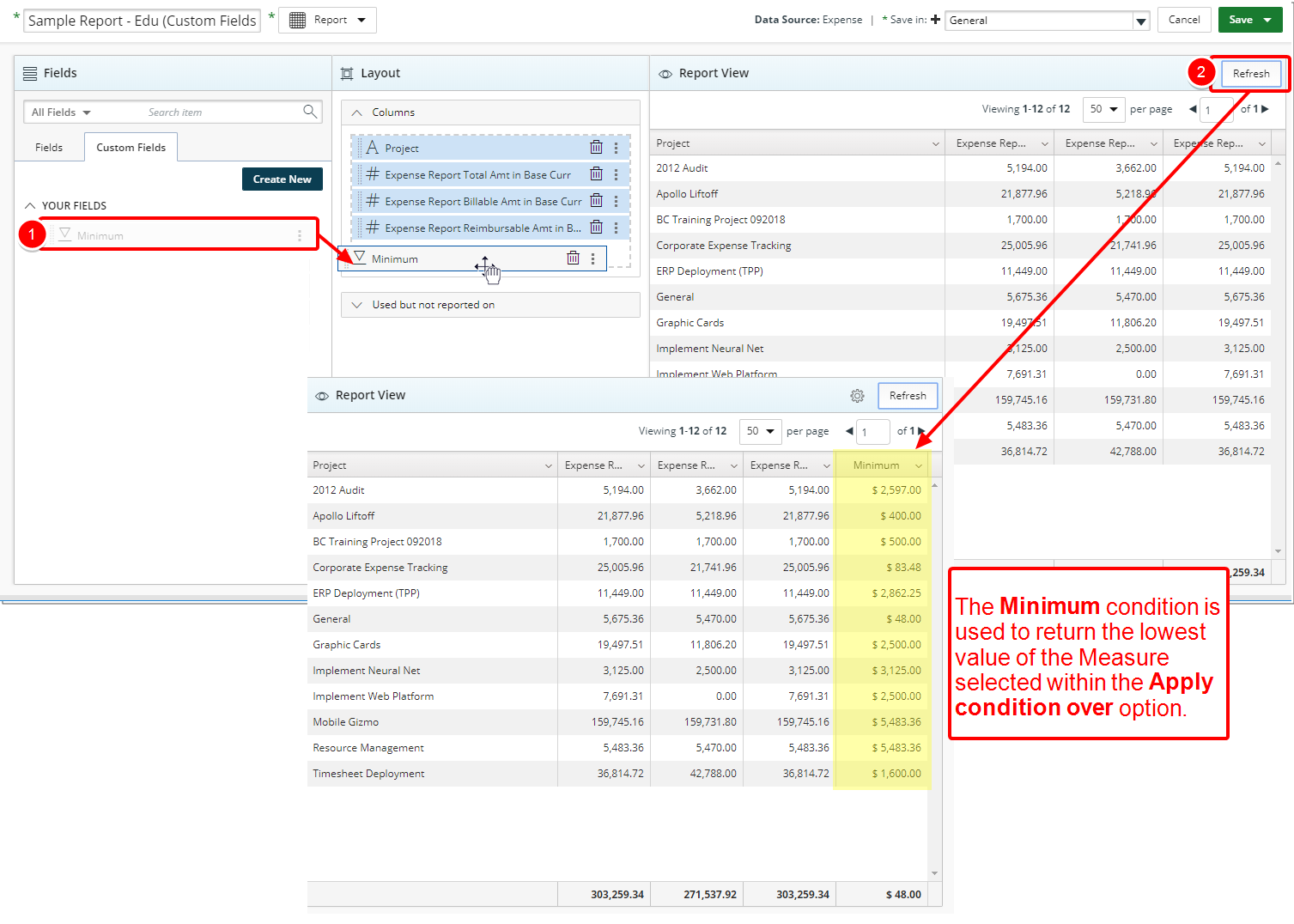
Task: Collapse the Columns section
Action: pyautogui.click(x=356, y=112)
